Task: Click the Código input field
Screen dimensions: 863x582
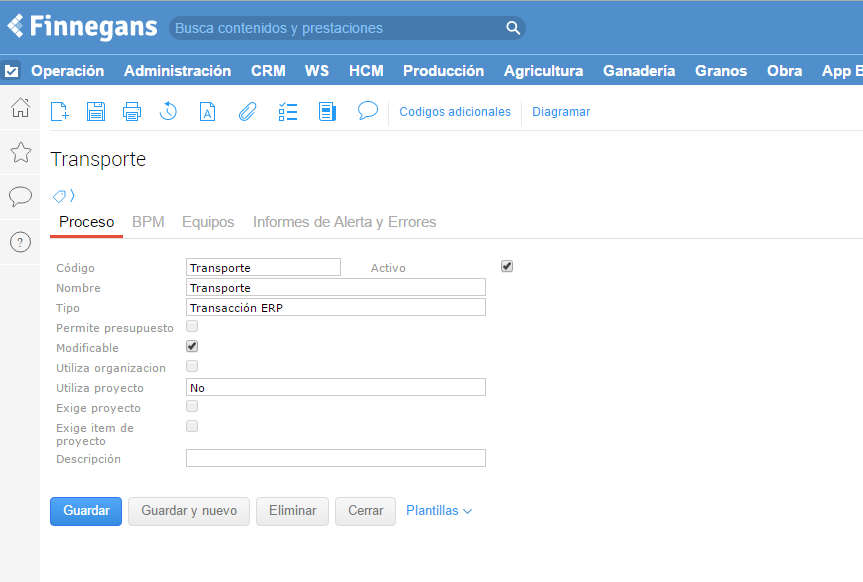Action: [x=263, y=267]
